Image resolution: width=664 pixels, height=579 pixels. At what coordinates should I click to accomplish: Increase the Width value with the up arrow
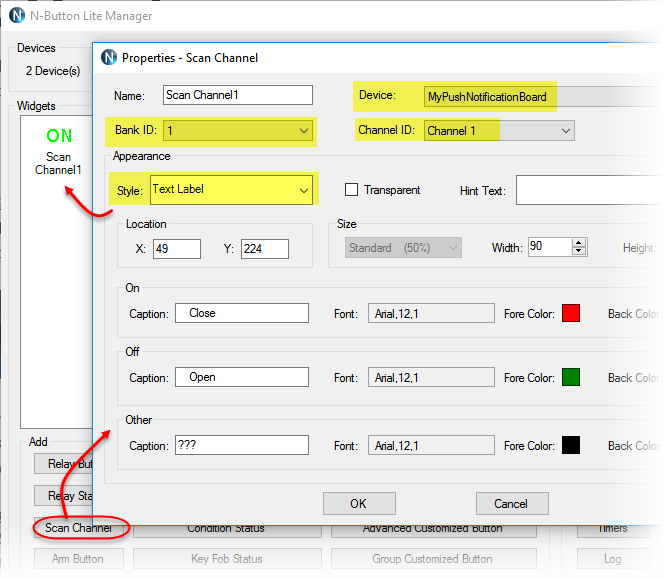coord(578,243)
